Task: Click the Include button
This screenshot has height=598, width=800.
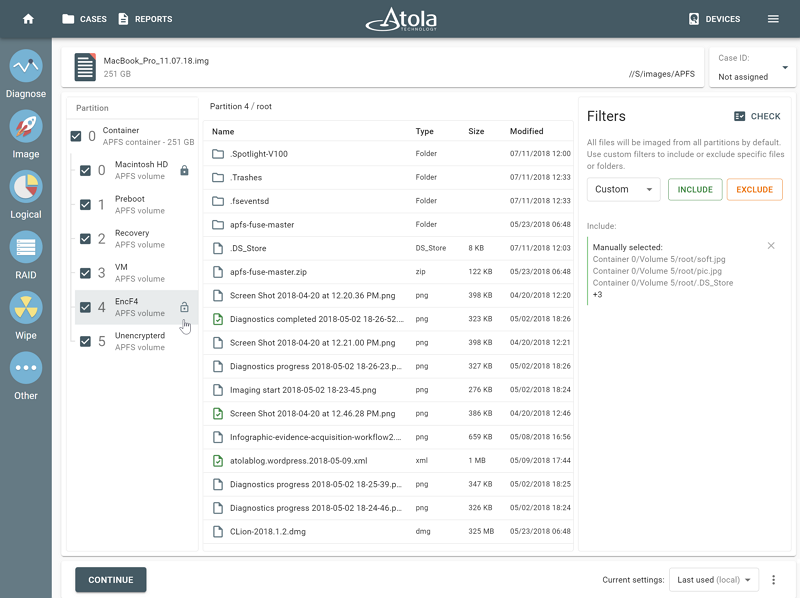Action: click(x=695, y=189)
